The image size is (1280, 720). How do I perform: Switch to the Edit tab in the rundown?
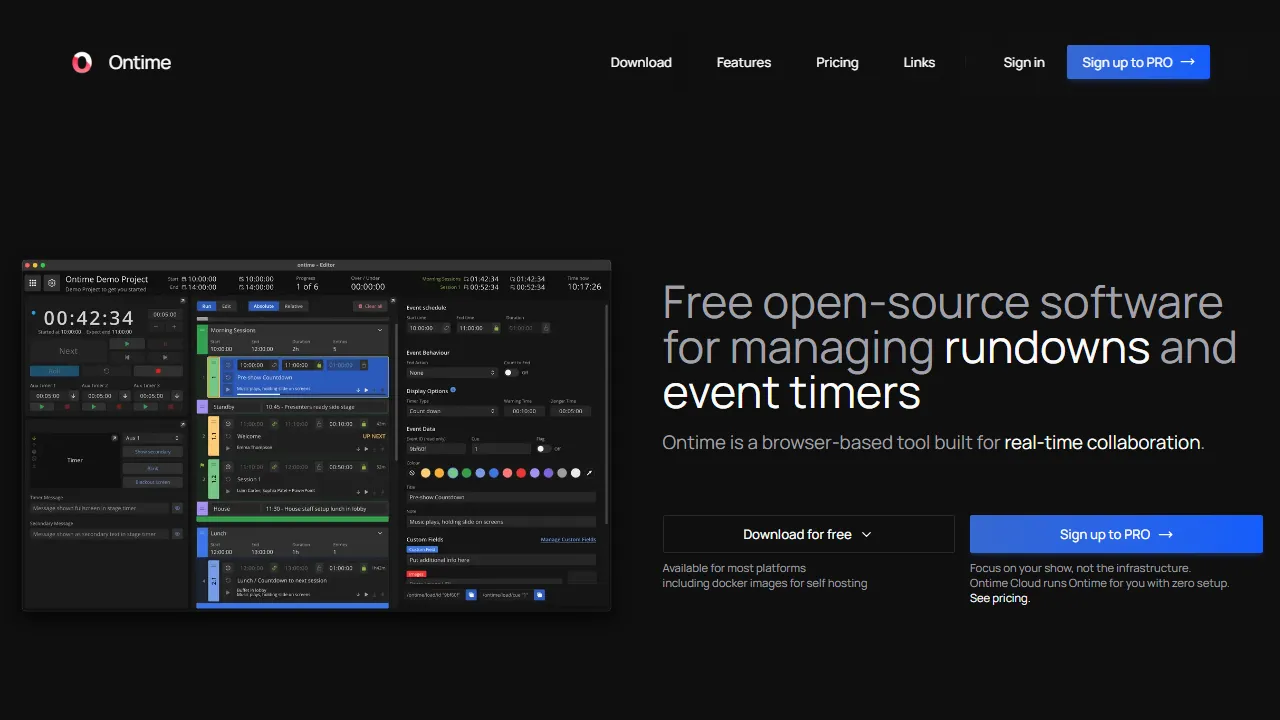(227, 306)
